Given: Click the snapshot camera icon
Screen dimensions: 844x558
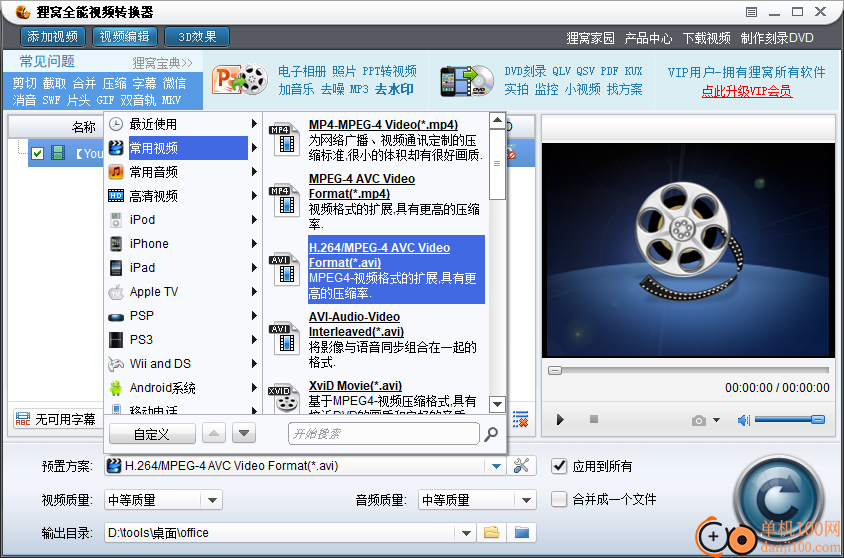Looking at the screenshot, I should tap(700, 420).
